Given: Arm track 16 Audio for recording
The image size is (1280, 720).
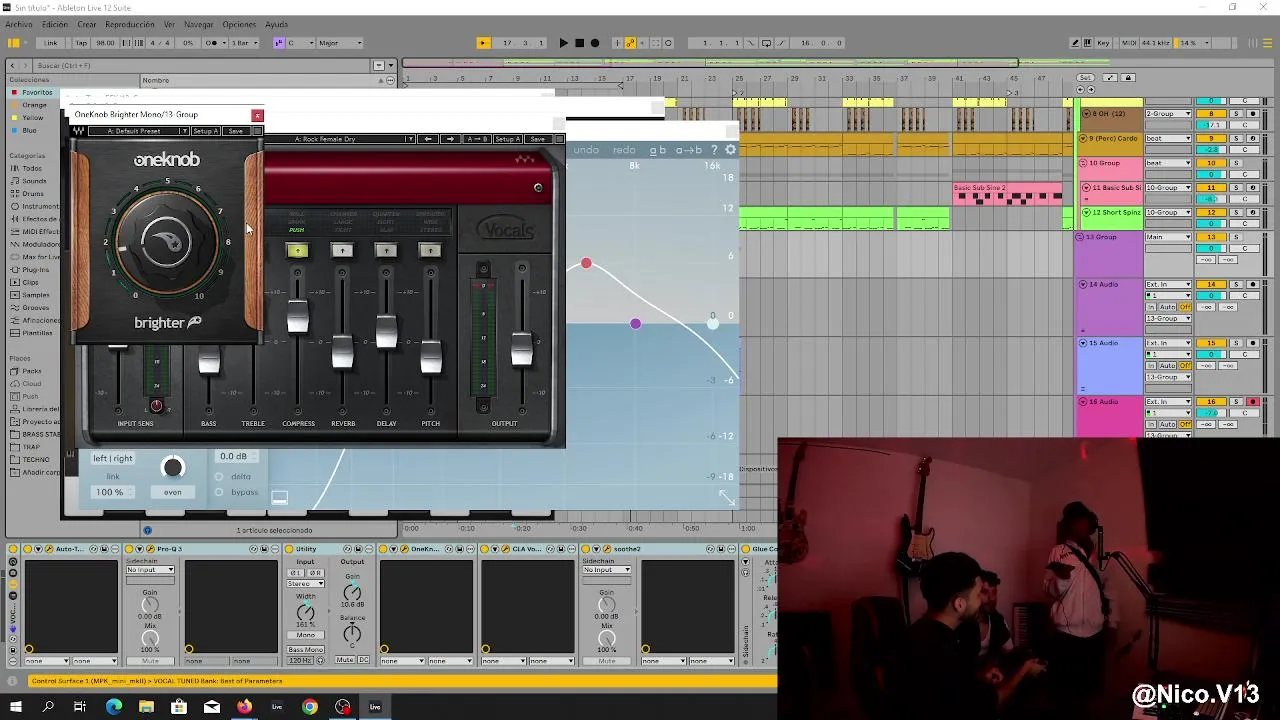Looking at the screenshot, I should [1252, 401].
